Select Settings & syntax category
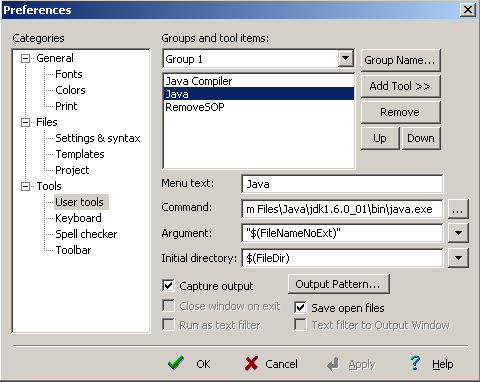Screen dimensions: 480x382 pos(98,138)
